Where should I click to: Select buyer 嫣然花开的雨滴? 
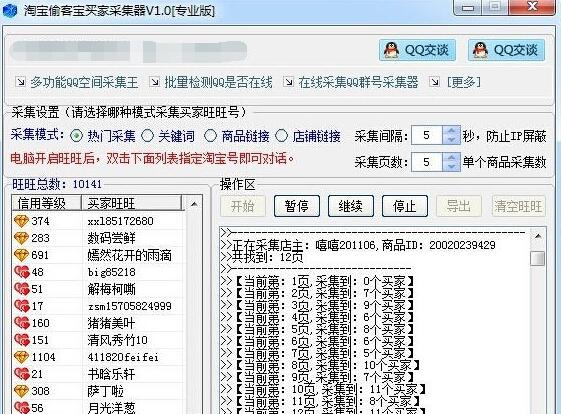(130, 255)
